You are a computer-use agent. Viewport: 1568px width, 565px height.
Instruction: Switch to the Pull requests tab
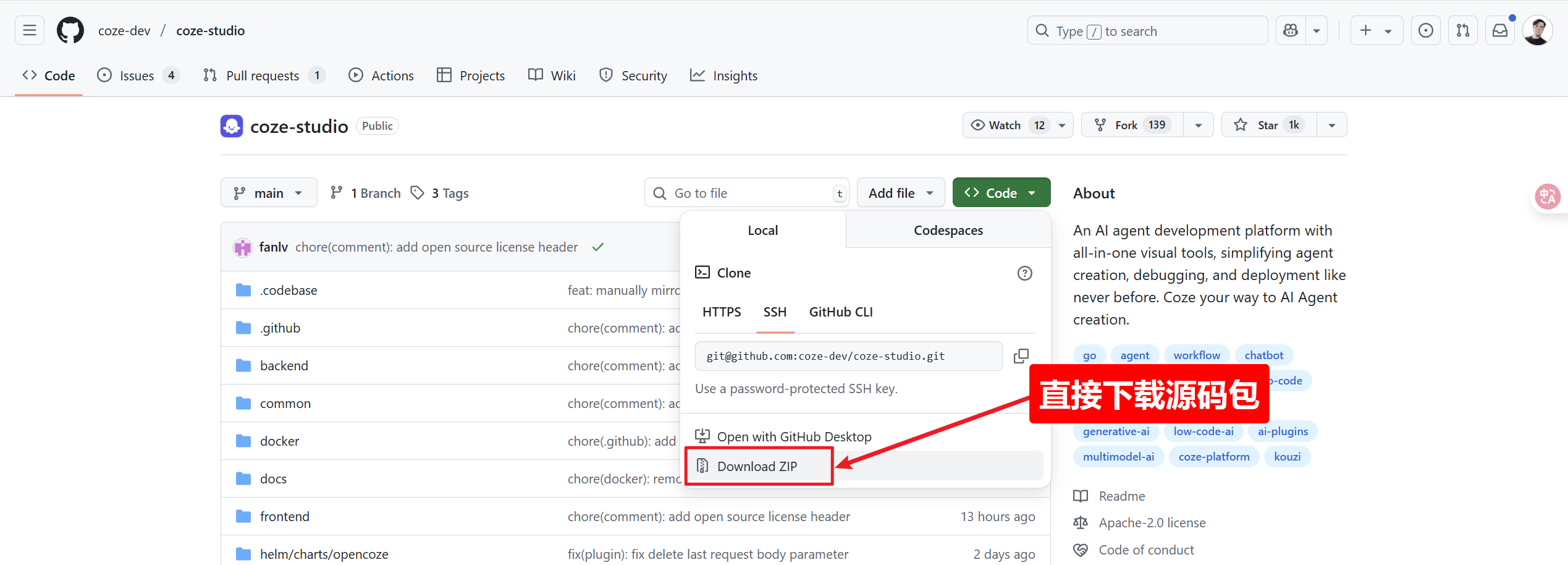pyautogui.click(x=264, y=75)
